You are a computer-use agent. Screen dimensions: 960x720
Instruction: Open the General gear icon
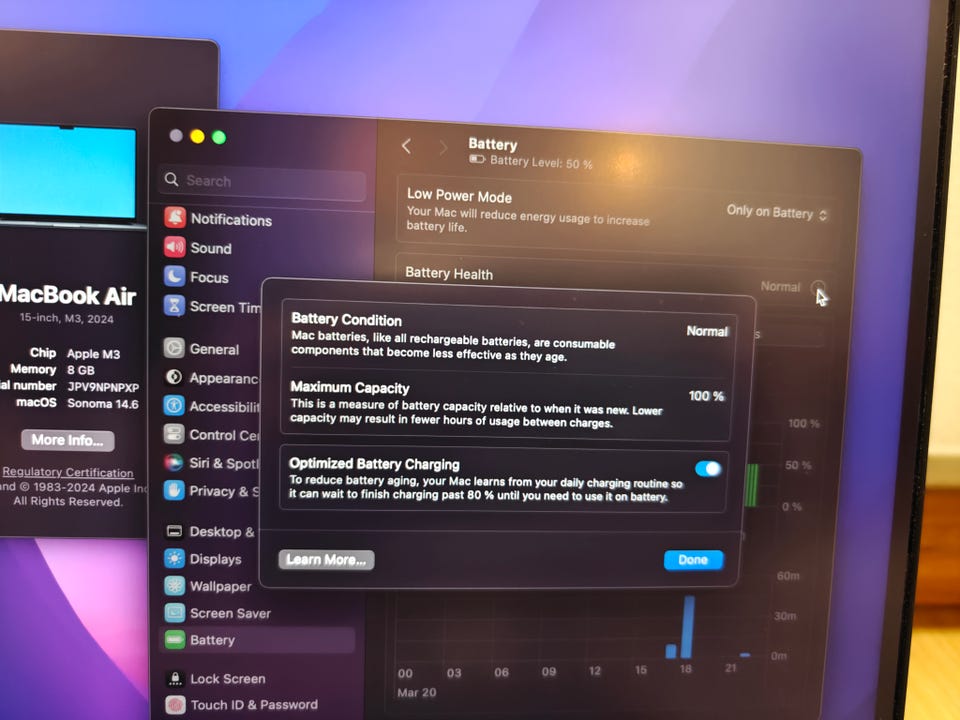click(x=174, y=348)
